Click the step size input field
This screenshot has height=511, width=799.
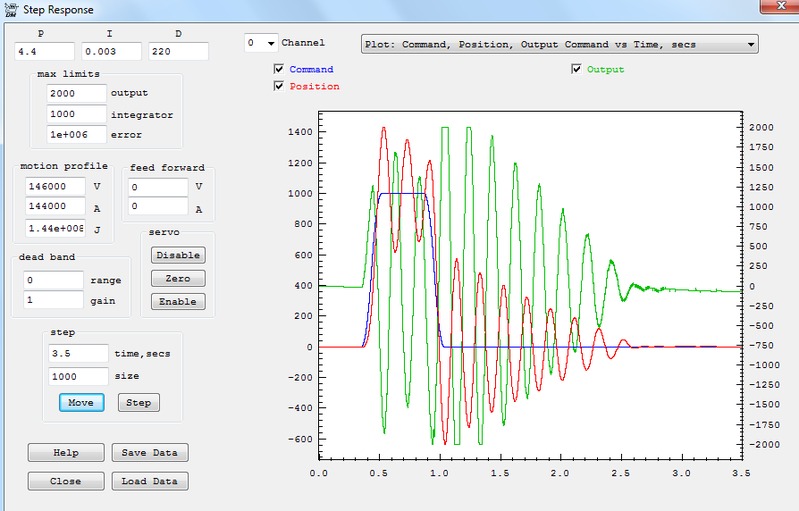point(78,376)
